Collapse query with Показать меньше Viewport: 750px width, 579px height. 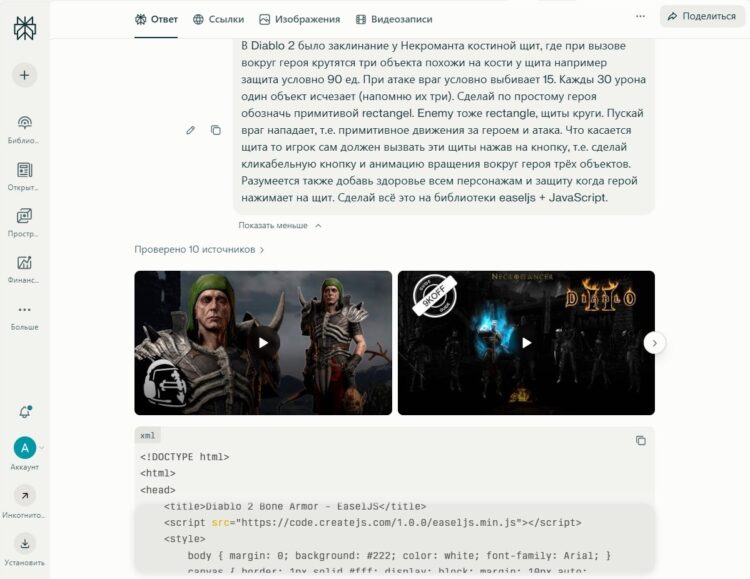[x=280, y=225]
